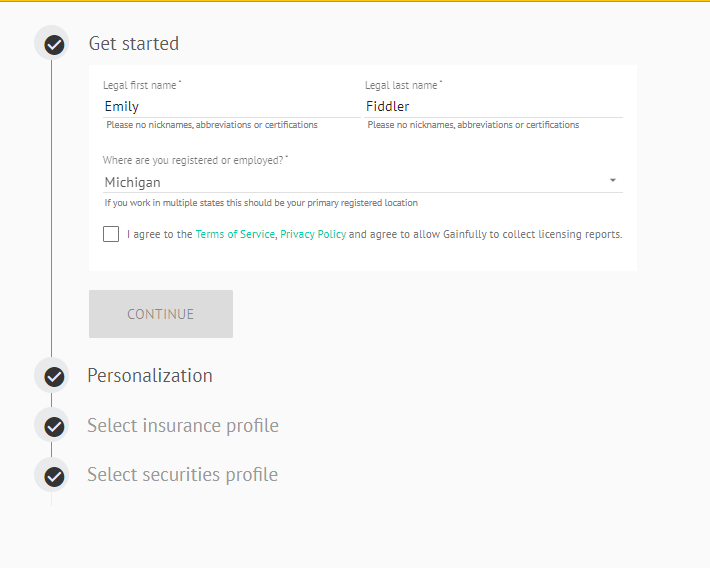Focus the Legal first name field containing Emily
This screenshot has height=568, width=710.
[x=232, y=106]
